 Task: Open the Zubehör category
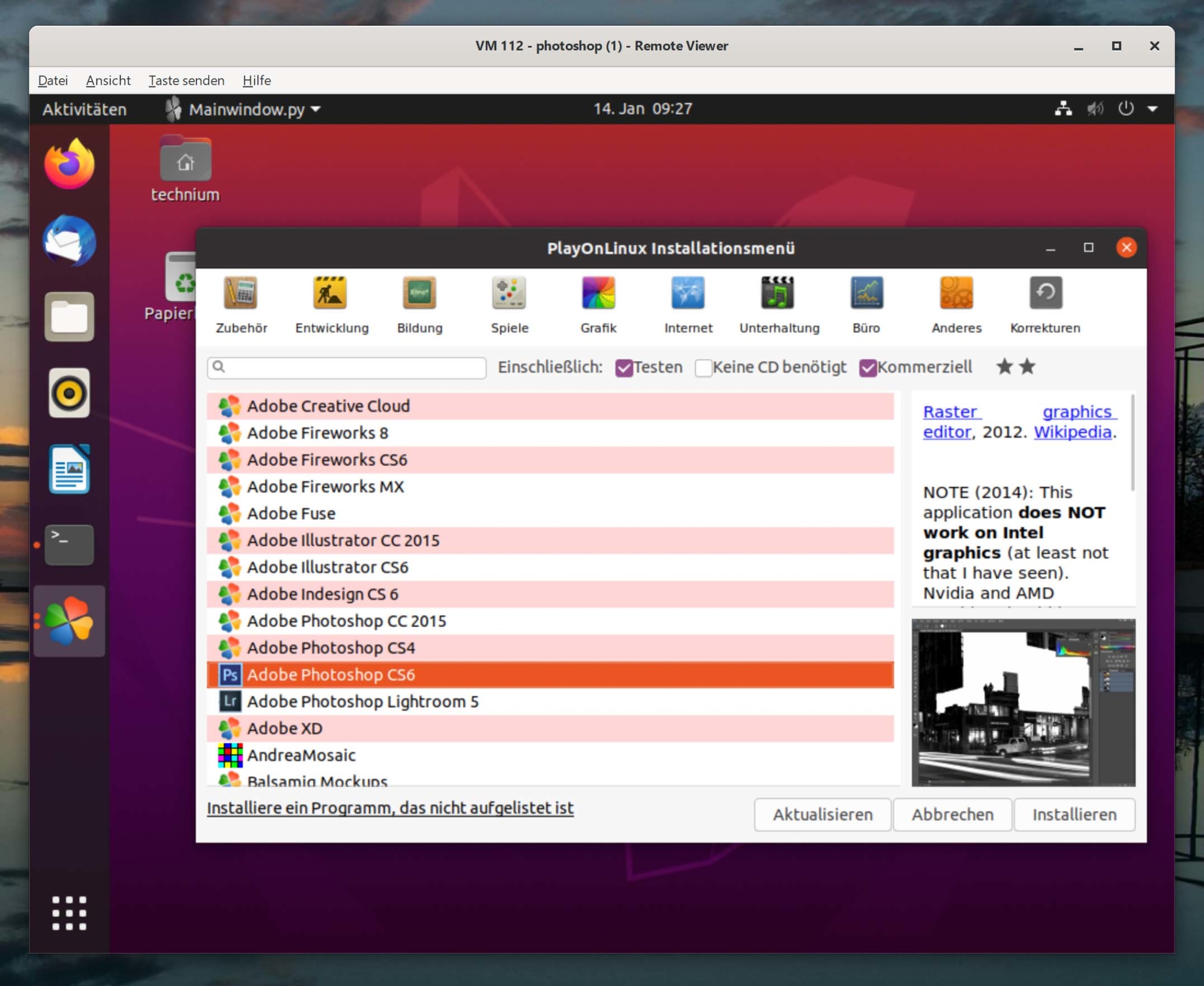click(241, 303)
